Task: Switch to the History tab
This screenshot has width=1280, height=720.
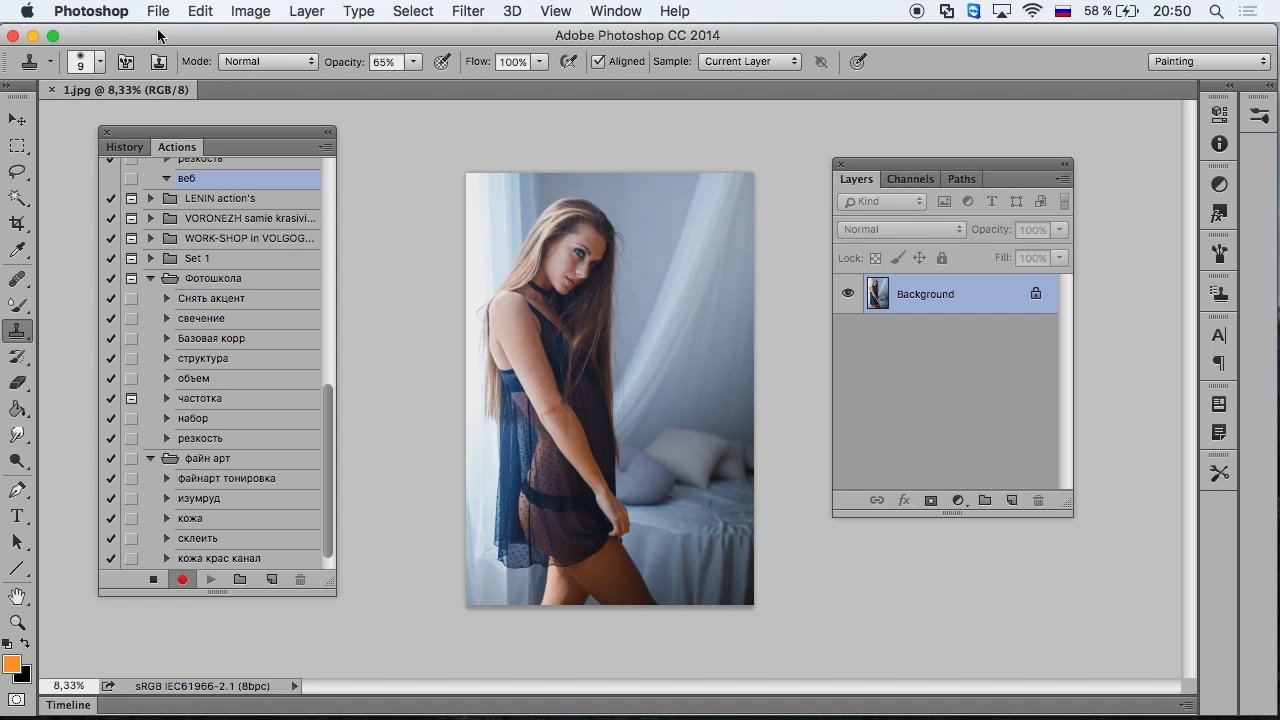Action: (125, 147)
